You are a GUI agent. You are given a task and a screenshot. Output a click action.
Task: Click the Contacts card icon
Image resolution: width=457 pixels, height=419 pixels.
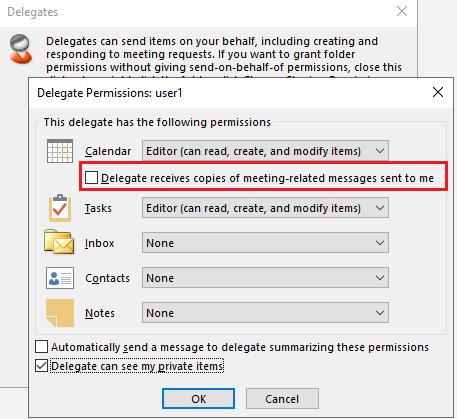click(x=60, y=278)
